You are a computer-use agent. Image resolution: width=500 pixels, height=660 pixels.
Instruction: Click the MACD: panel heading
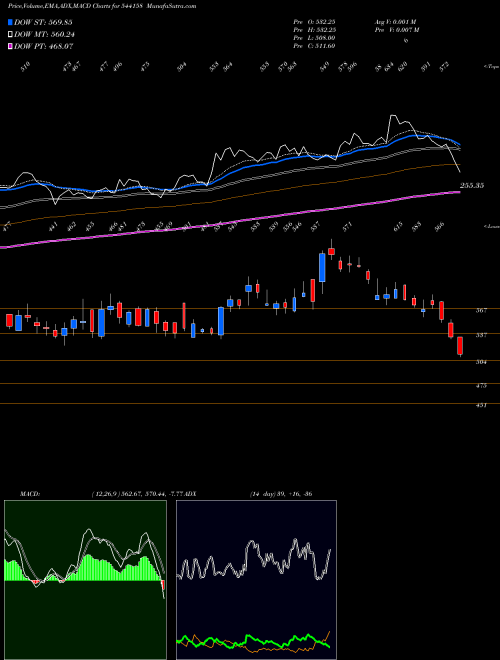[x=30, y=494]
